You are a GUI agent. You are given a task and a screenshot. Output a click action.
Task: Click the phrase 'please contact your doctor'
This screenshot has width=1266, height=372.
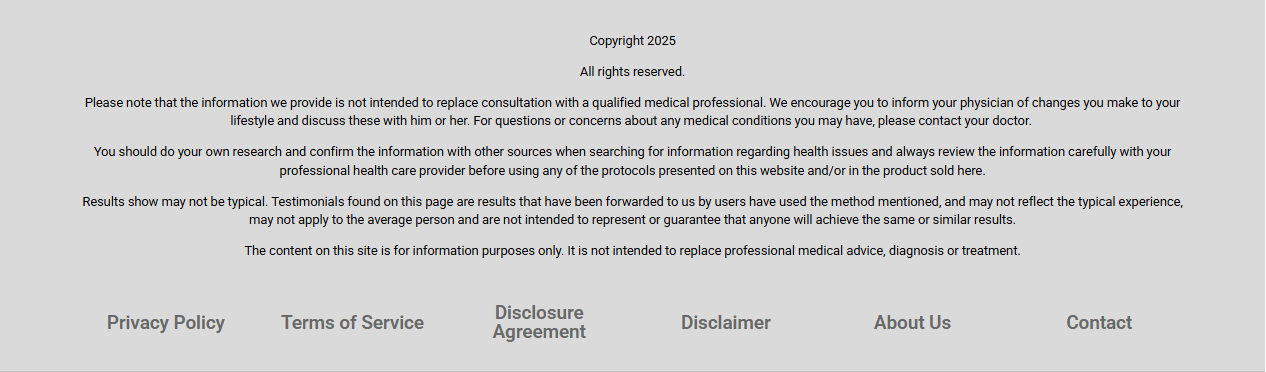click(x=954, y=120)
